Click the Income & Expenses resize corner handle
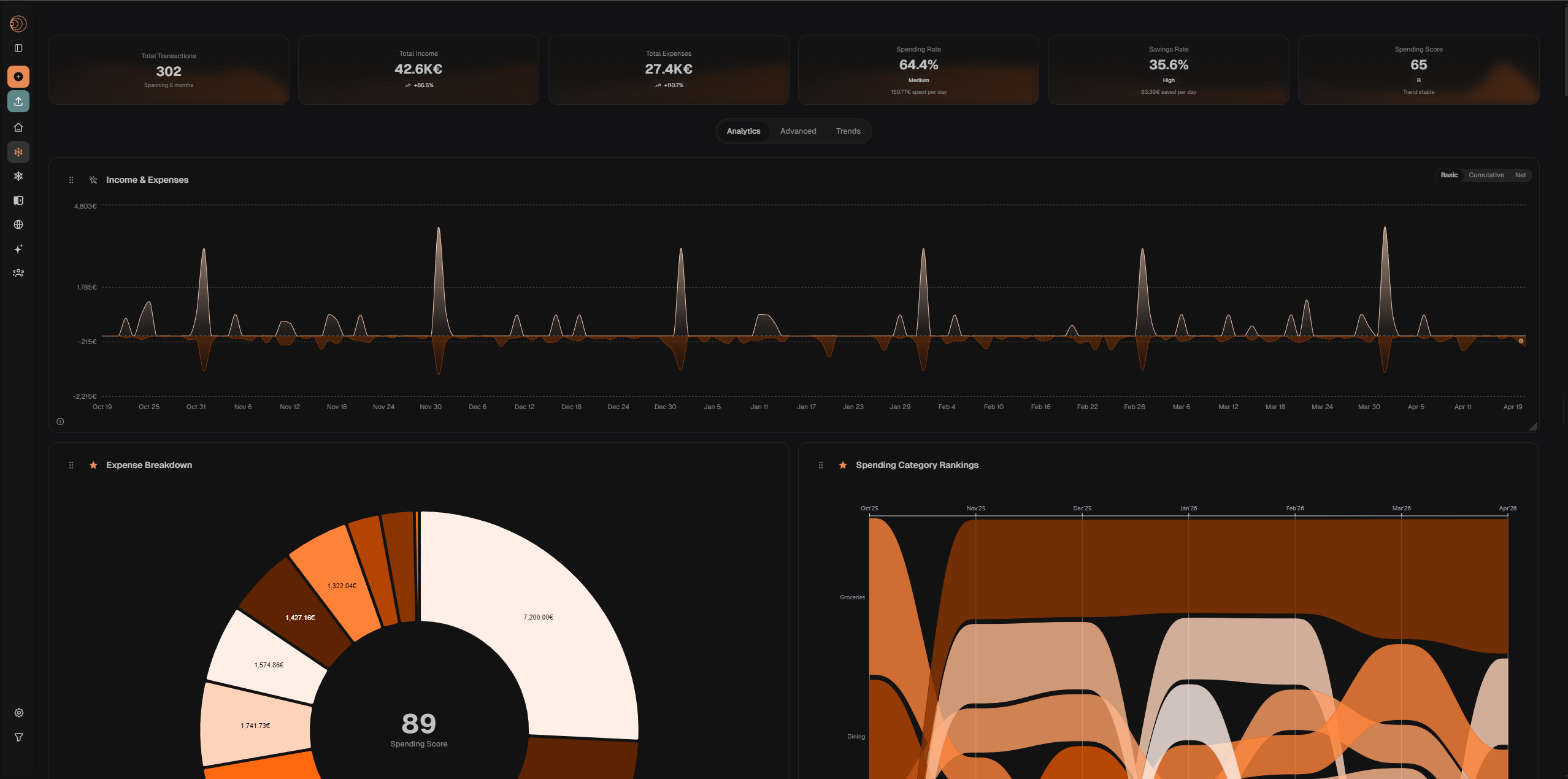Viewport: 1568px width, 779px height. tap(1533, 426)
